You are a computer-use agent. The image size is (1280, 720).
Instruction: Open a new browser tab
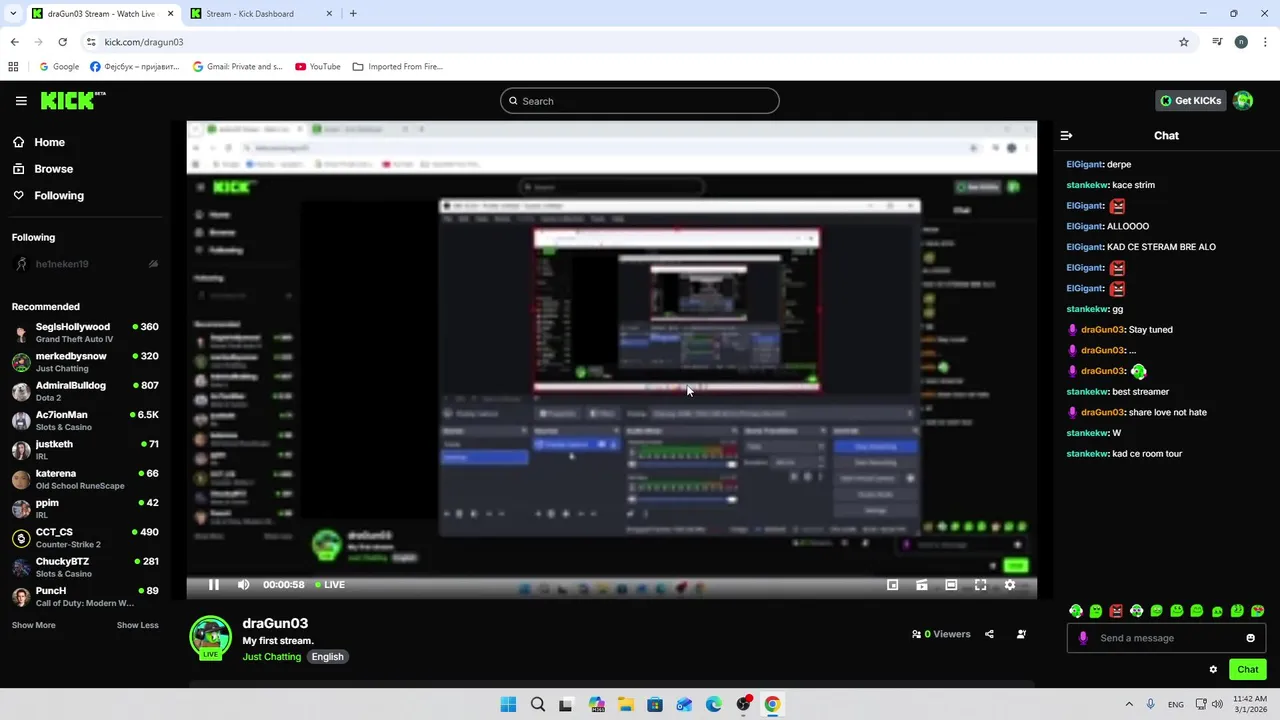(353, 14)
